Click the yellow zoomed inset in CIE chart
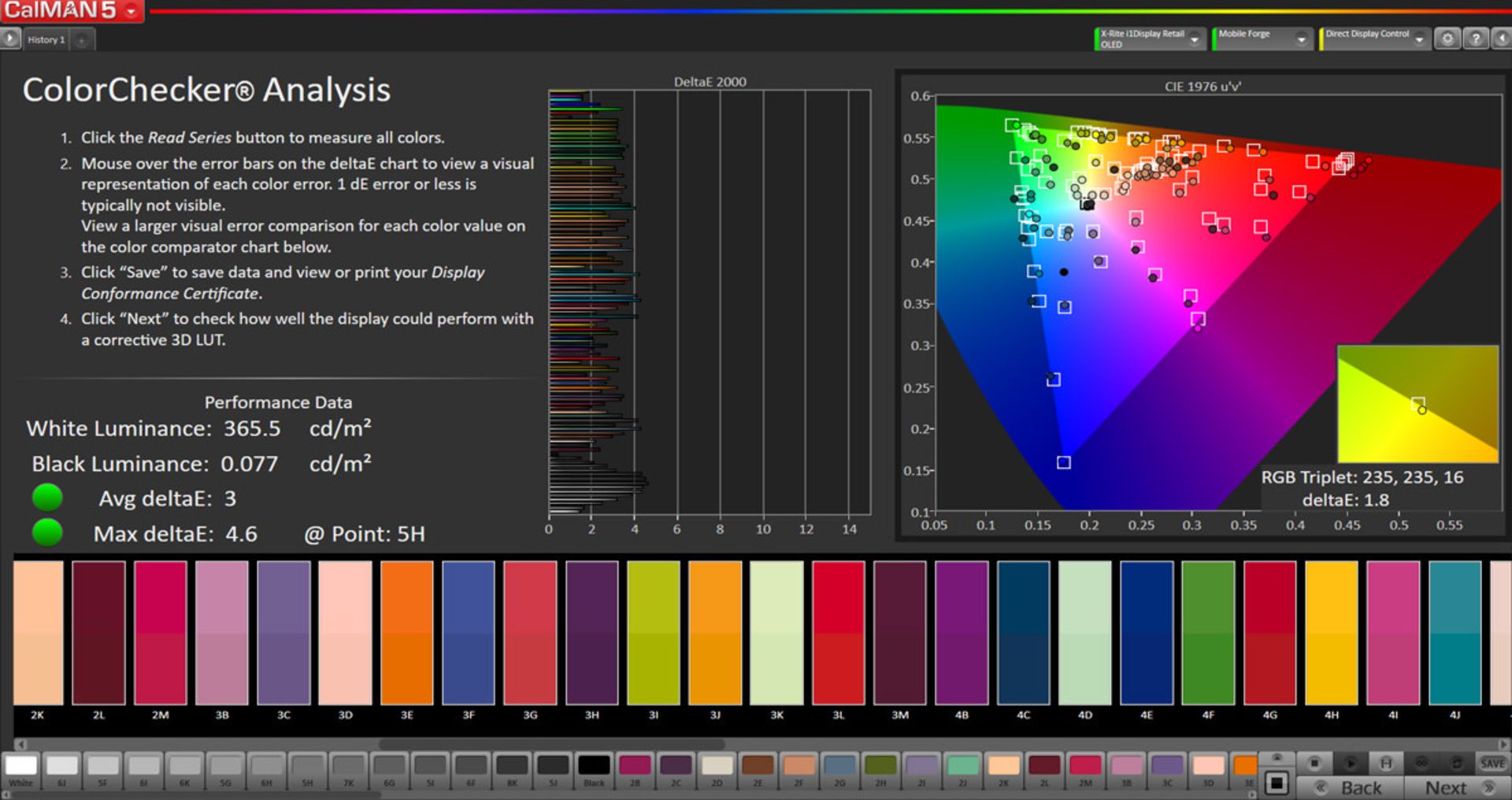 tap(1417, 404)
